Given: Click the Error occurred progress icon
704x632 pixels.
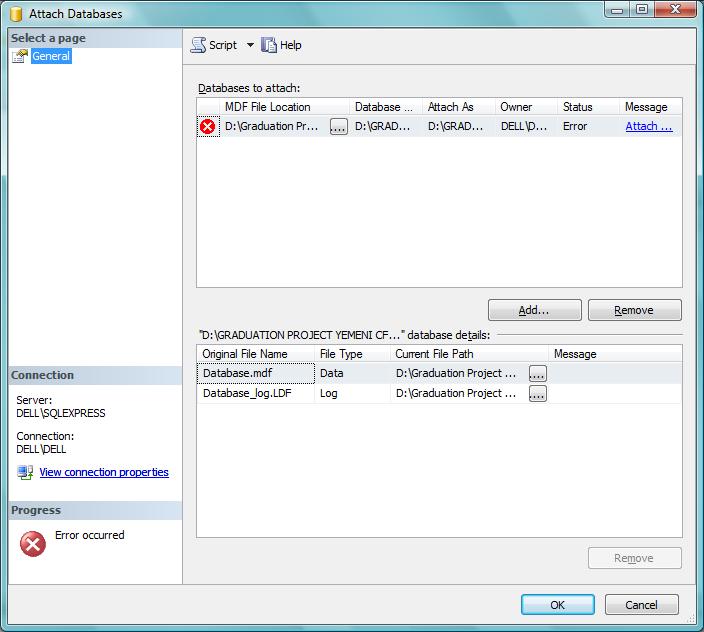Looking at the screenshot, I should (33, 544).
